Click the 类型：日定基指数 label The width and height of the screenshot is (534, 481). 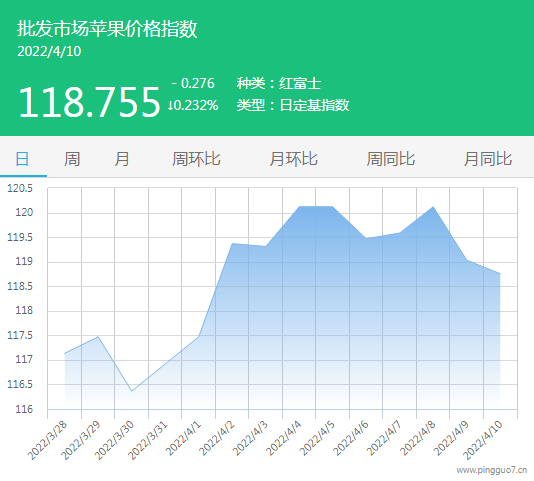(x=293, y=105)
